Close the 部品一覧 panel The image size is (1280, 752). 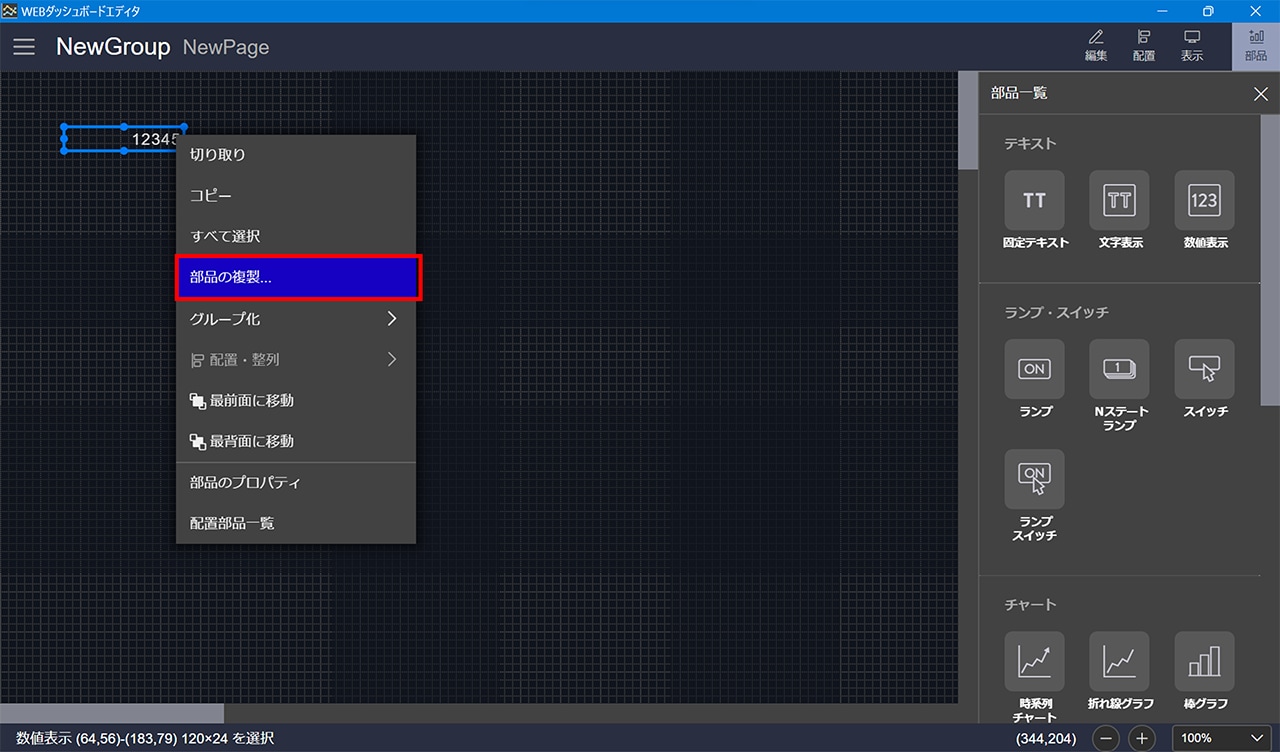[1260, 94]
